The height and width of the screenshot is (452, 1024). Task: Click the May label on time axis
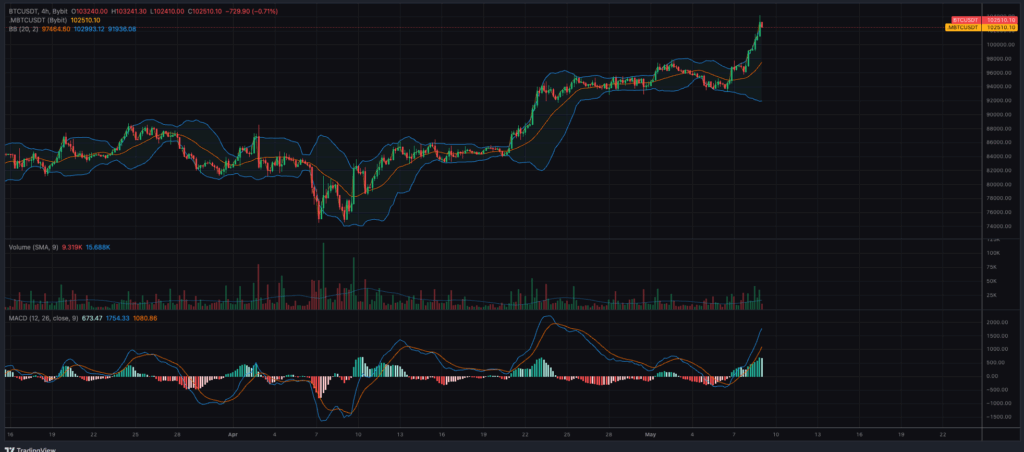[648, 436]
